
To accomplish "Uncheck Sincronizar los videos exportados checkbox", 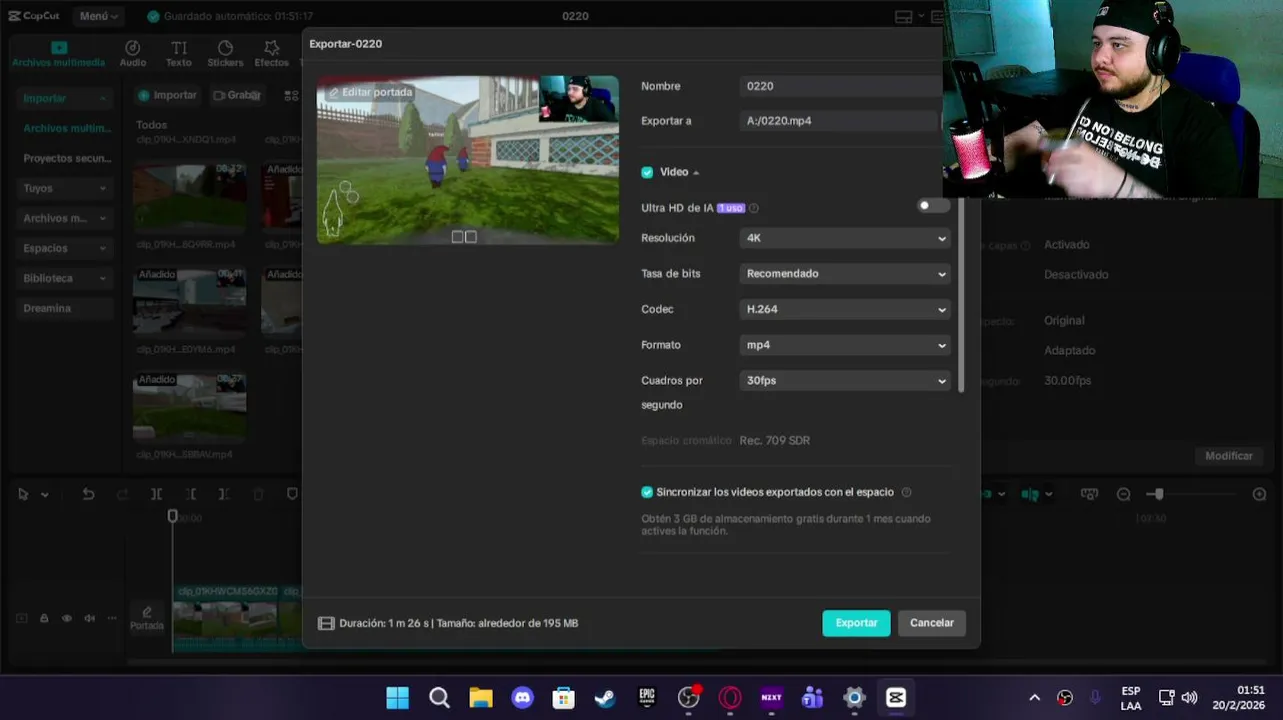I will point(647,492).
